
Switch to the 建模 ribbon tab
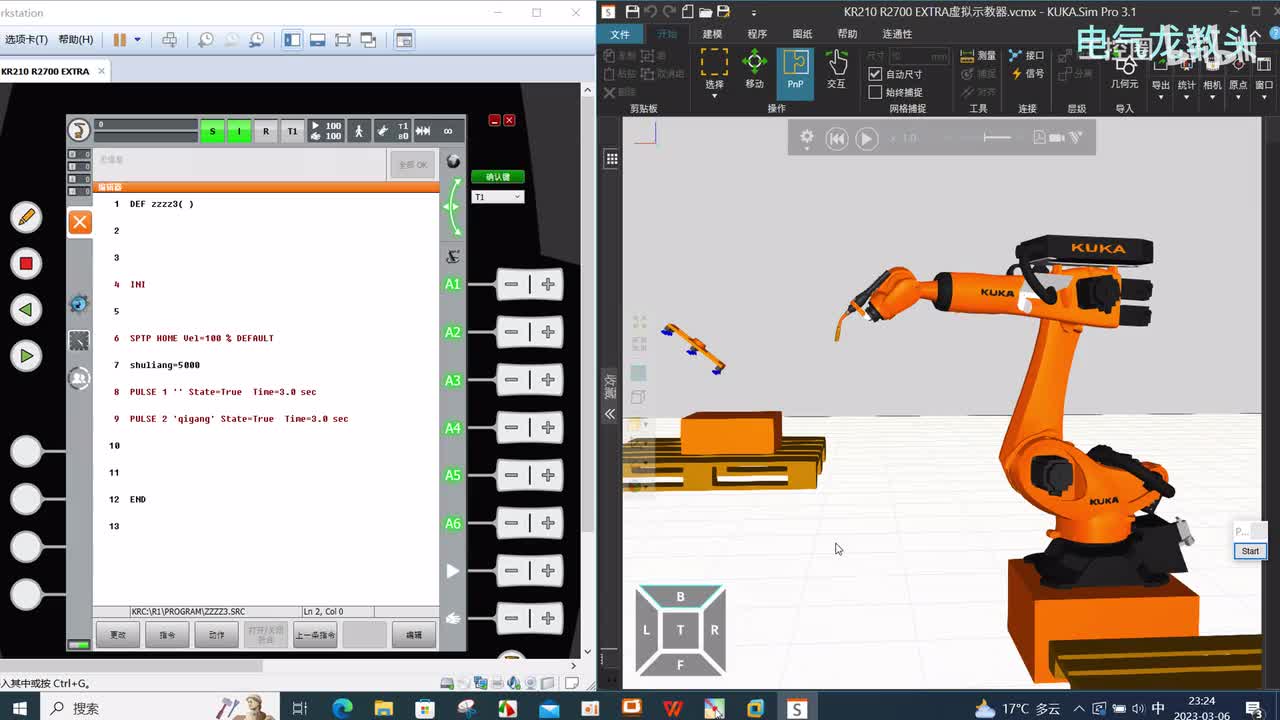point(712,34)
